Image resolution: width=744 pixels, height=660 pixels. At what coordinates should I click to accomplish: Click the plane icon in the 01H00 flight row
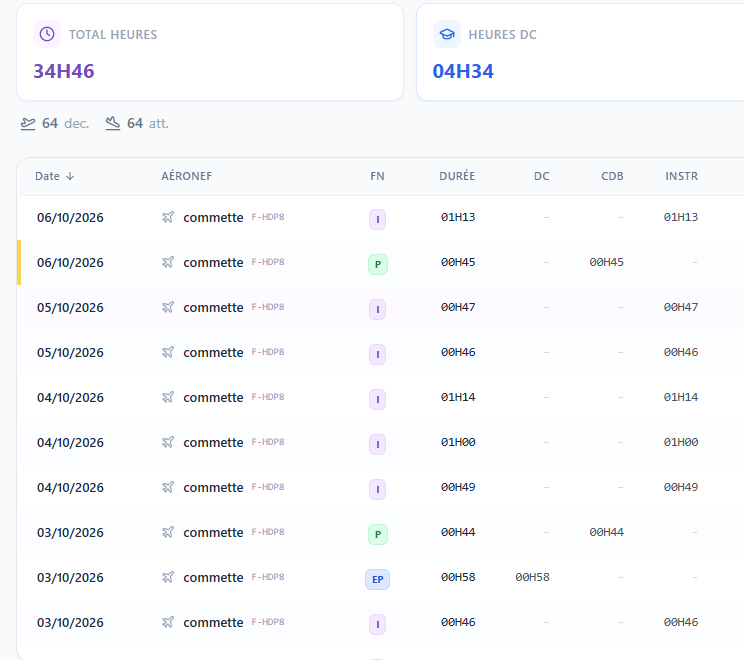click(168, 442)
